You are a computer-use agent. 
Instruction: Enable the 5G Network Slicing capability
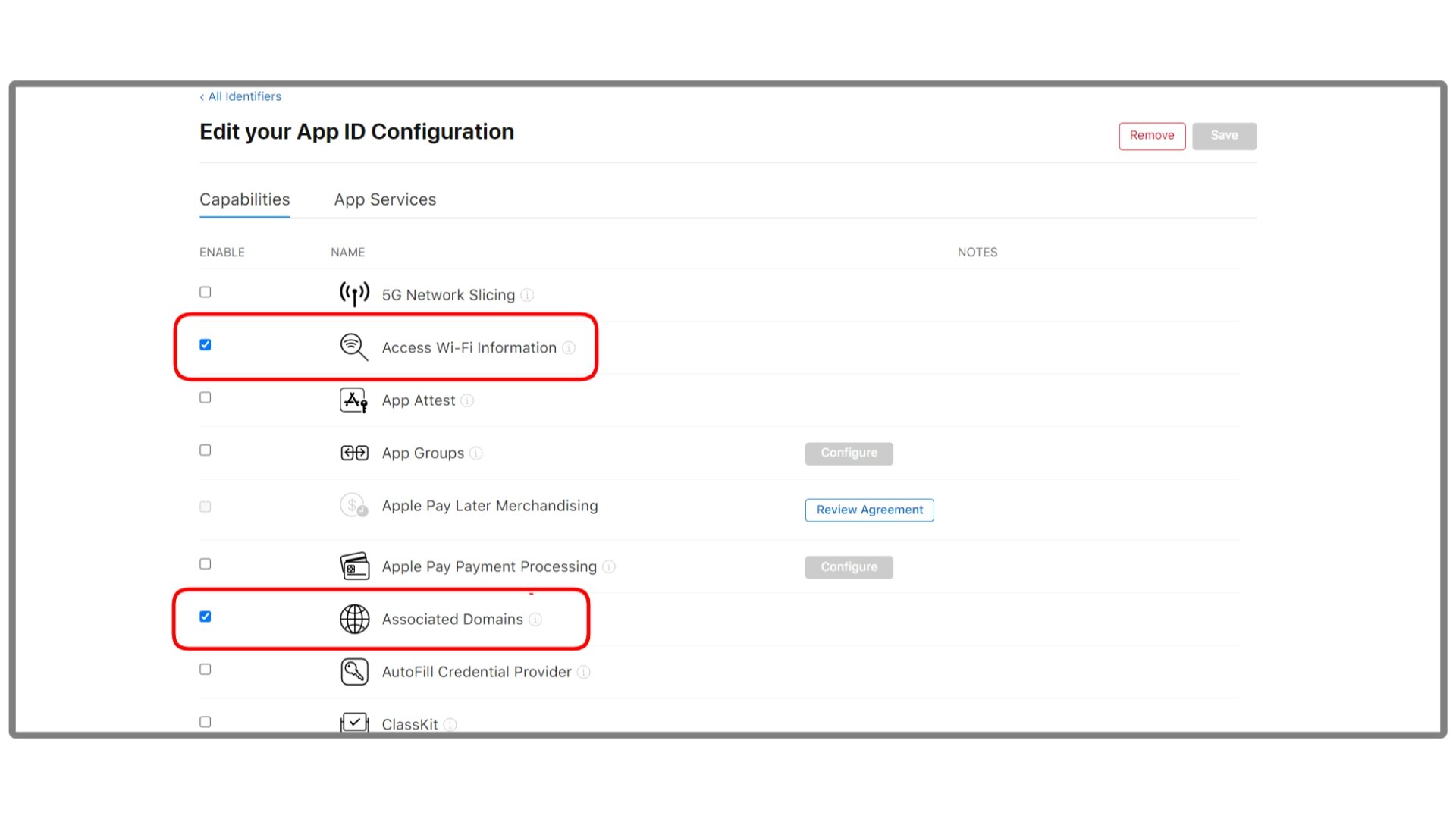(205, 291)
